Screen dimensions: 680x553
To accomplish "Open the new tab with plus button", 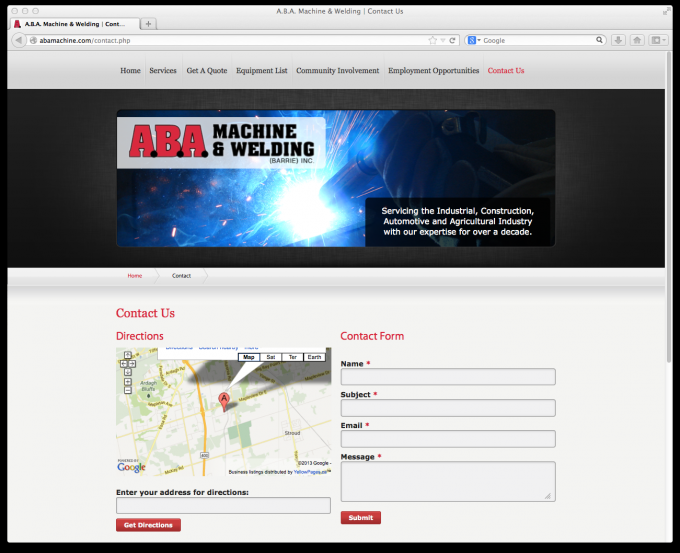I will click(148, 23).
